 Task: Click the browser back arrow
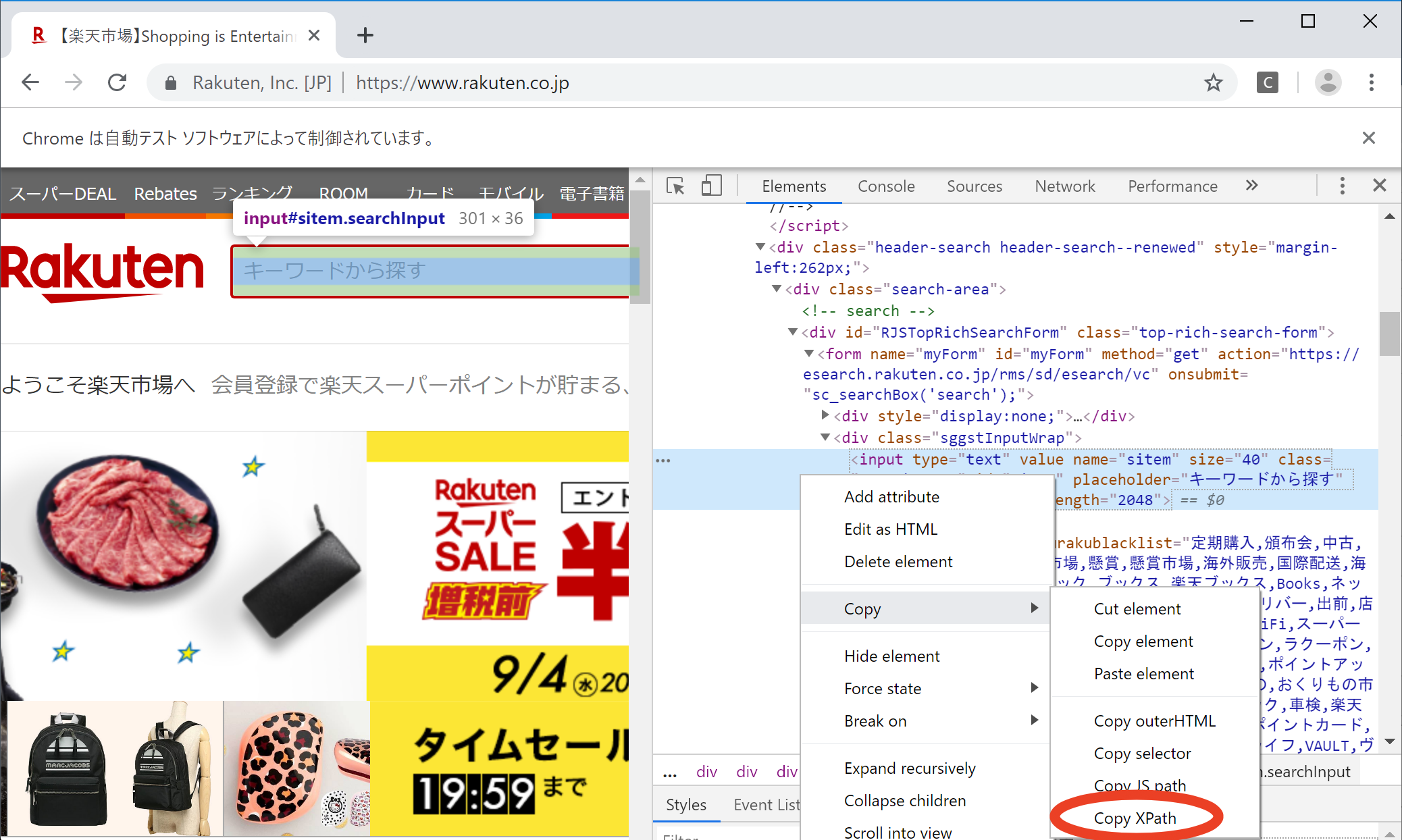[x=30, y=83]
